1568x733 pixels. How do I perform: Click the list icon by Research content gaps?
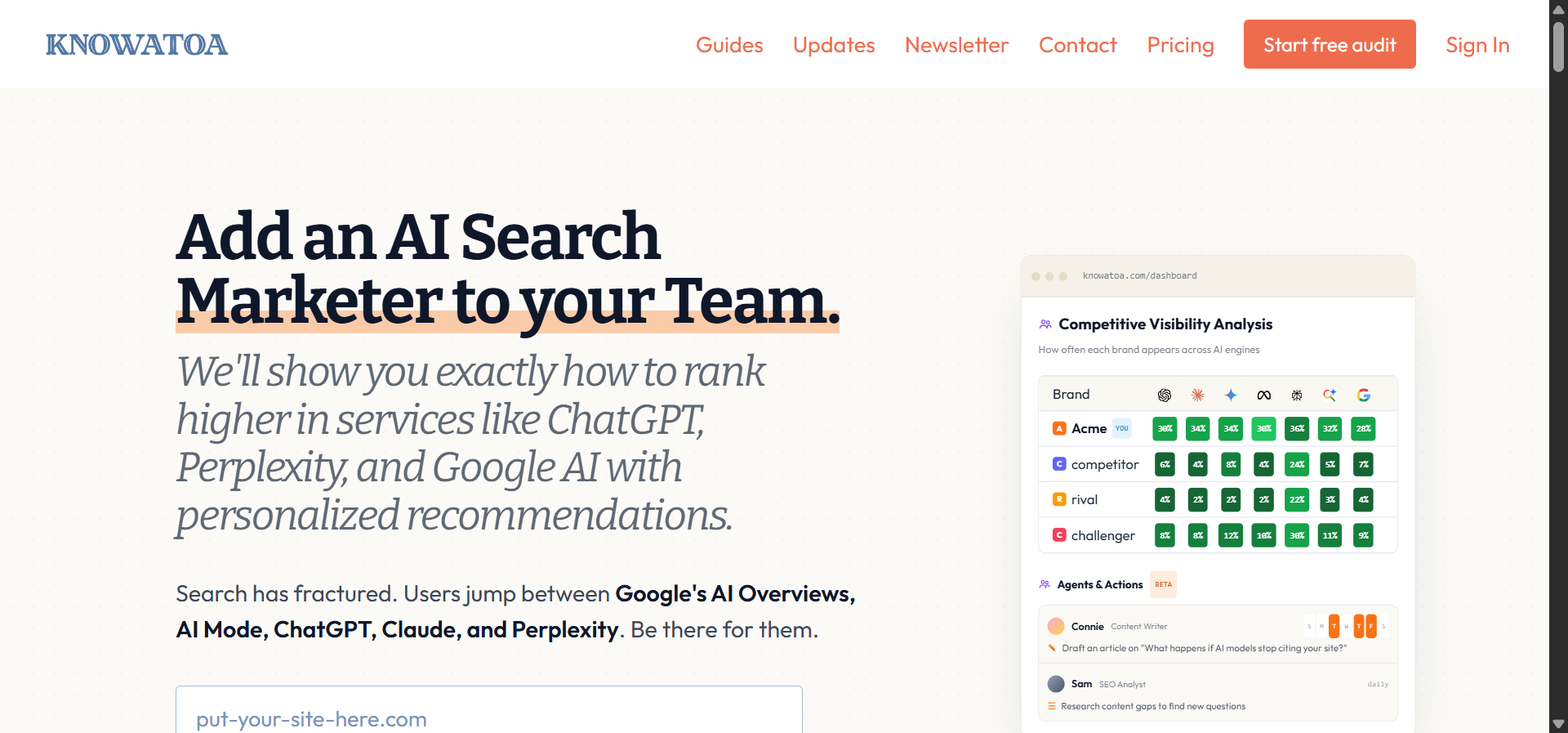point(1052,706)
